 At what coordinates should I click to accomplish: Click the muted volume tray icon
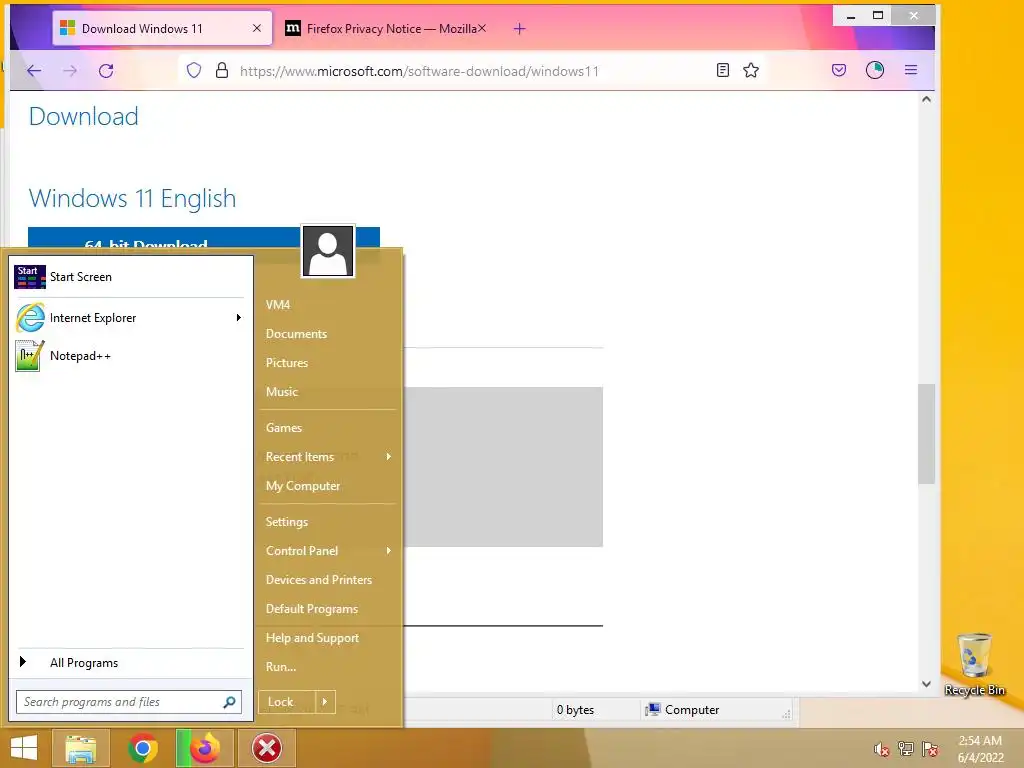(881, 749)
